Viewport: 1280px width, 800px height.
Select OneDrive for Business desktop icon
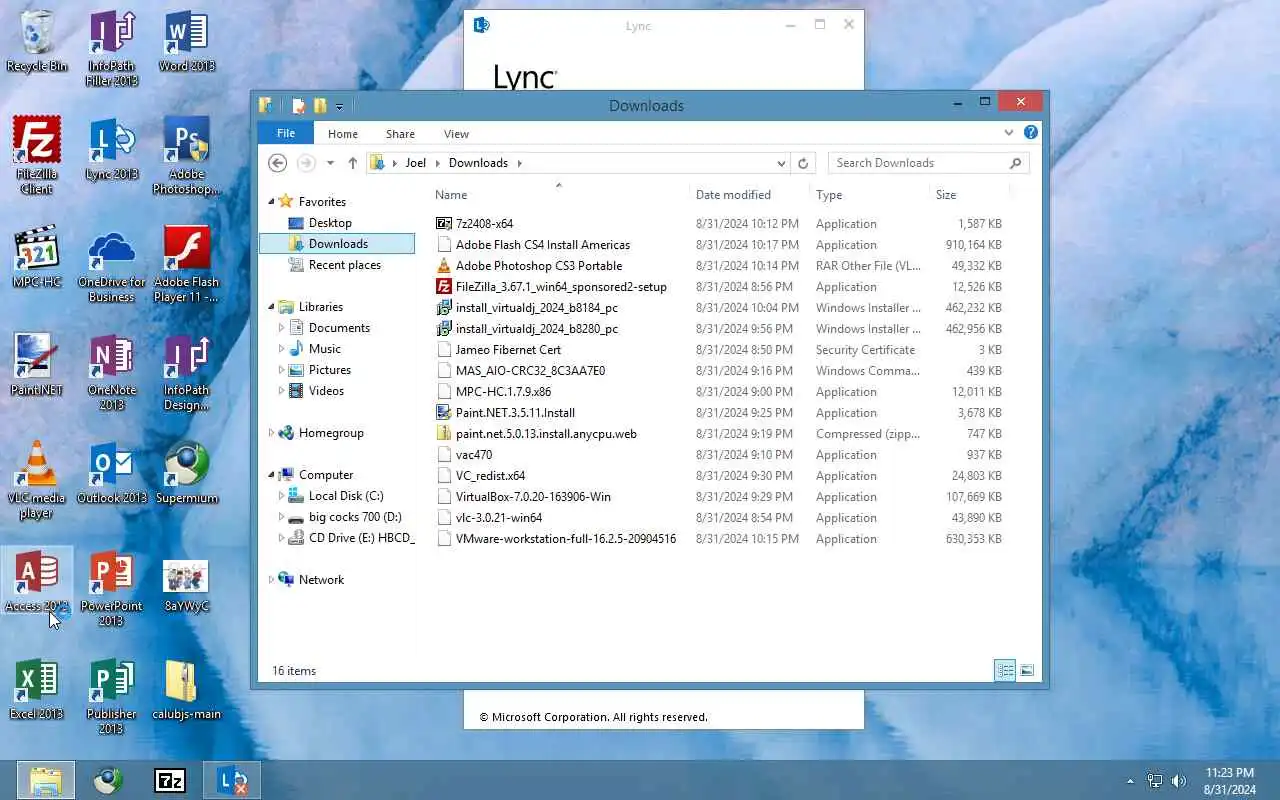coord(111,264)
